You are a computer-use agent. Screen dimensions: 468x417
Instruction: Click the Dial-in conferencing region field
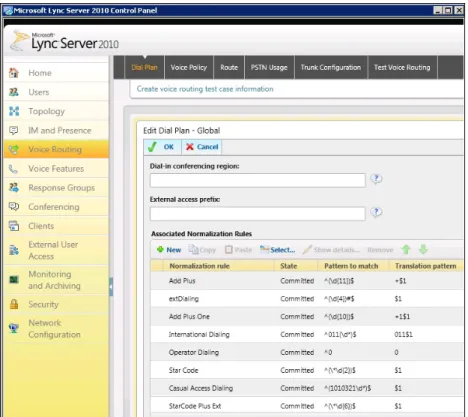tap(258, 180)
